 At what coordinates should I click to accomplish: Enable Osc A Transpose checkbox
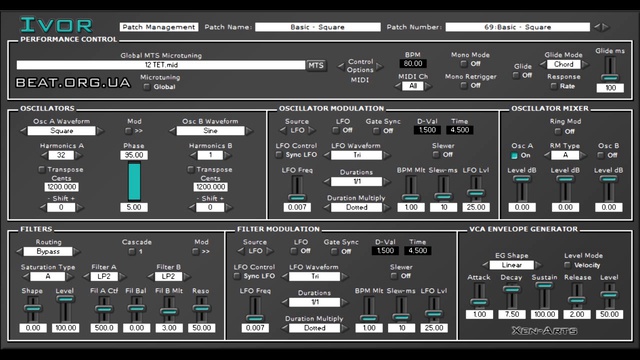coord(41,169)
